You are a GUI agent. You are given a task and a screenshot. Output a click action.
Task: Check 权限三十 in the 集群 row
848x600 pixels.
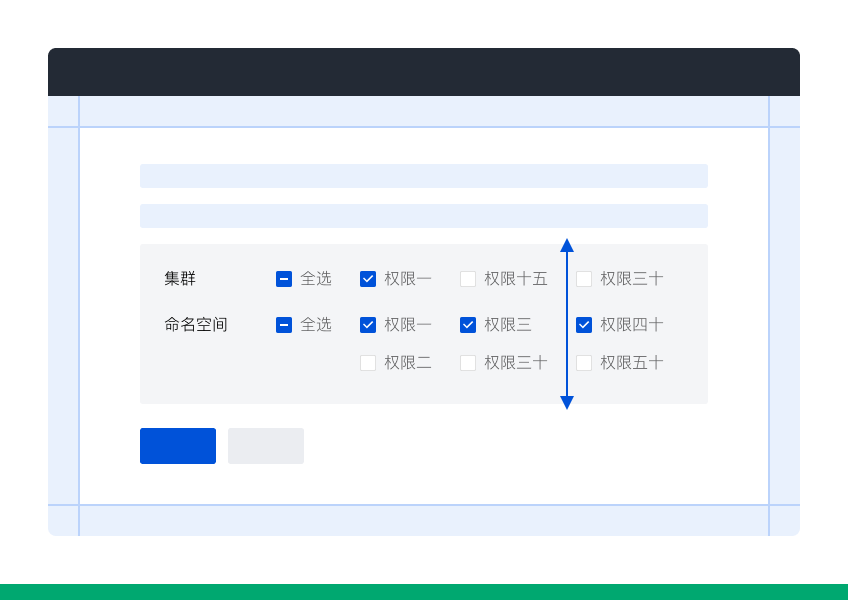point(584,279)
